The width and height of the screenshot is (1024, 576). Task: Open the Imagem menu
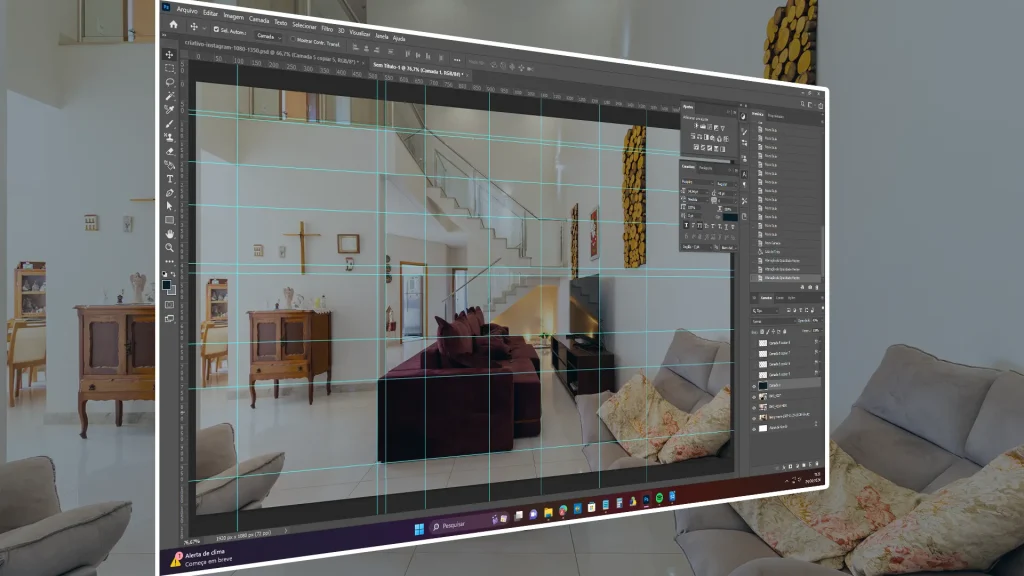pyautogui.click(x=233, y=16)
